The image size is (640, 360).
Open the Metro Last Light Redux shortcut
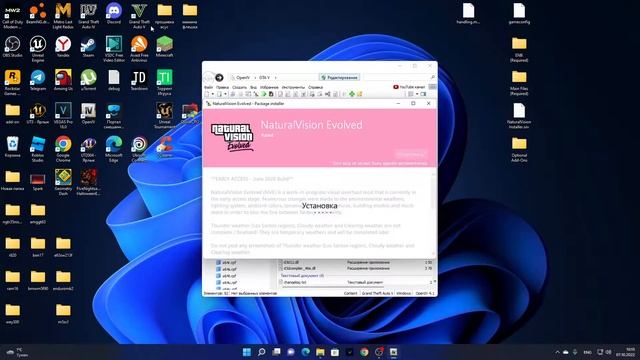click(63, 16)
